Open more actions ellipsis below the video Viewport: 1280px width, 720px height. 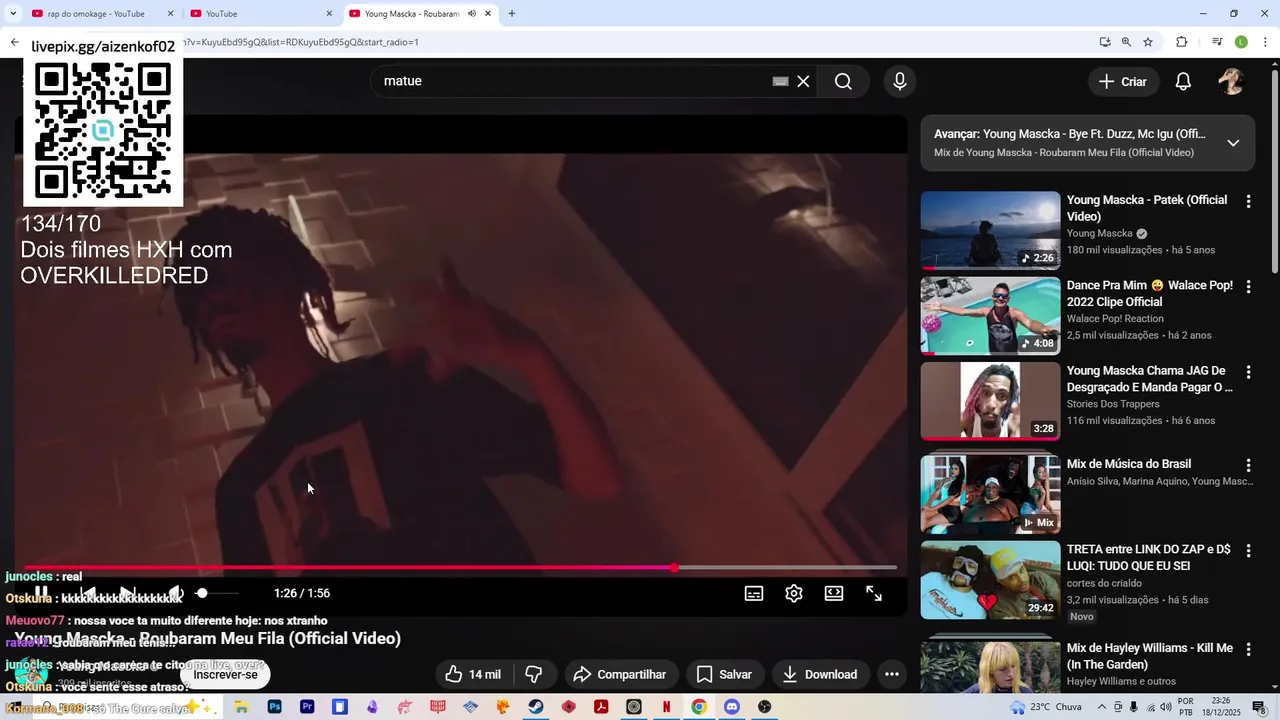point(892,674)
